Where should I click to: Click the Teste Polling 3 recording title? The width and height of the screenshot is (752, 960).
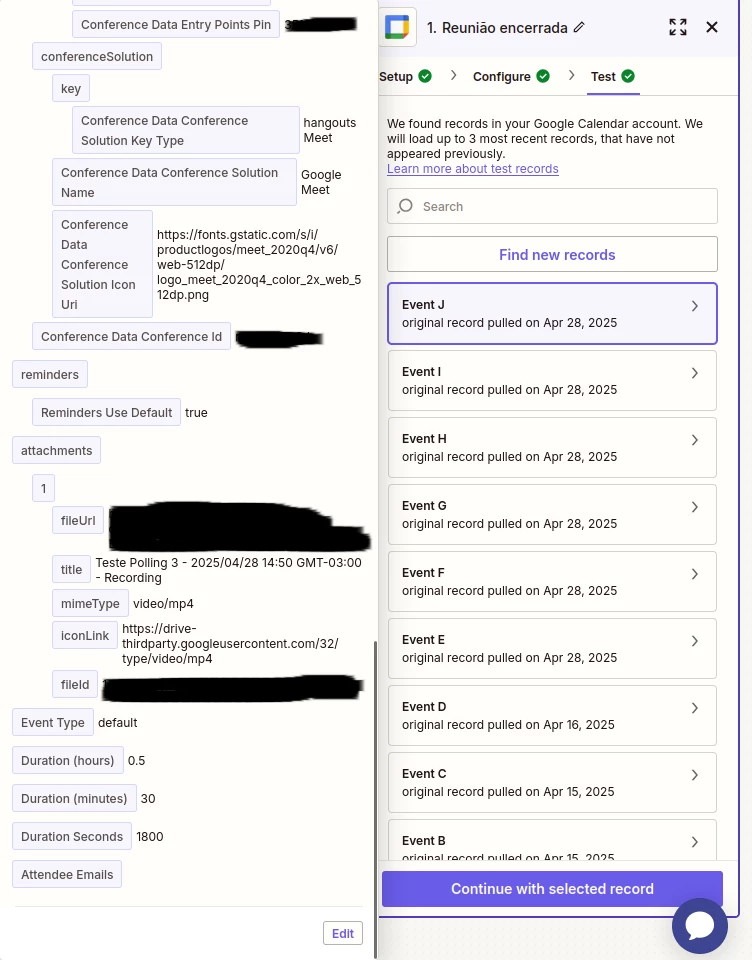228,570
